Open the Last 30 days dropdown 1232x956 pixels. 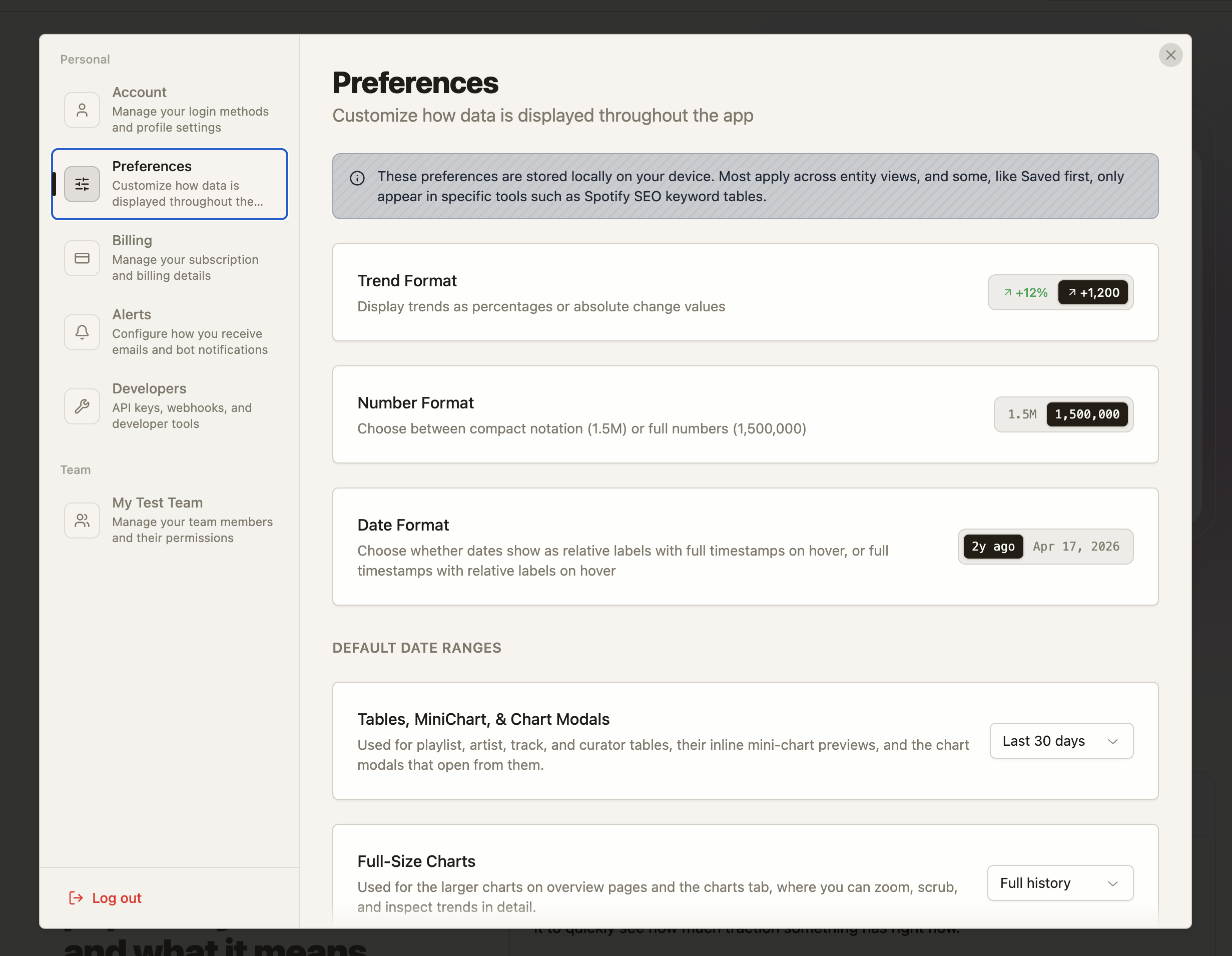pyautogui.click(x=1061, y=741)
